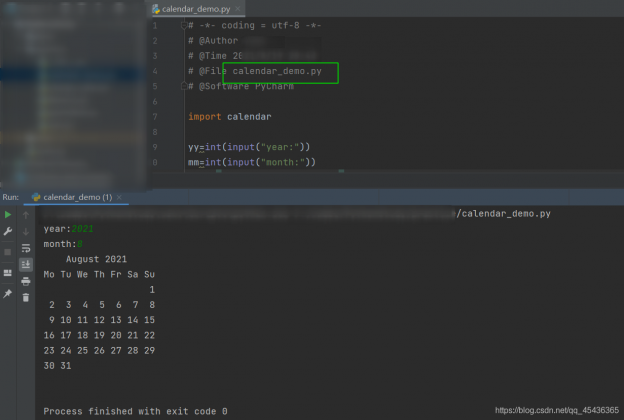
Task: Open run configuration wrench settings
Action: [8, 231]
